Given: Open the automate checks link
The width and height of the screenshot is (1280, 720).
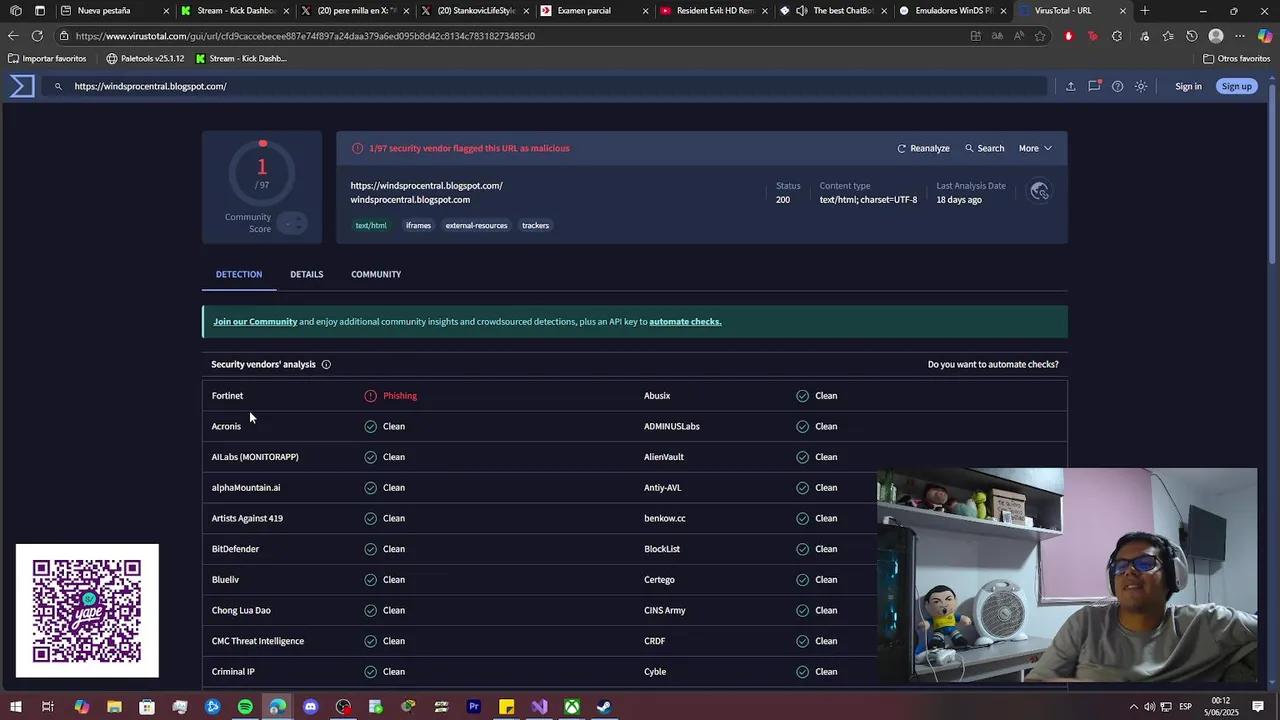Looking at the screenshot, I should coord(685,322).
